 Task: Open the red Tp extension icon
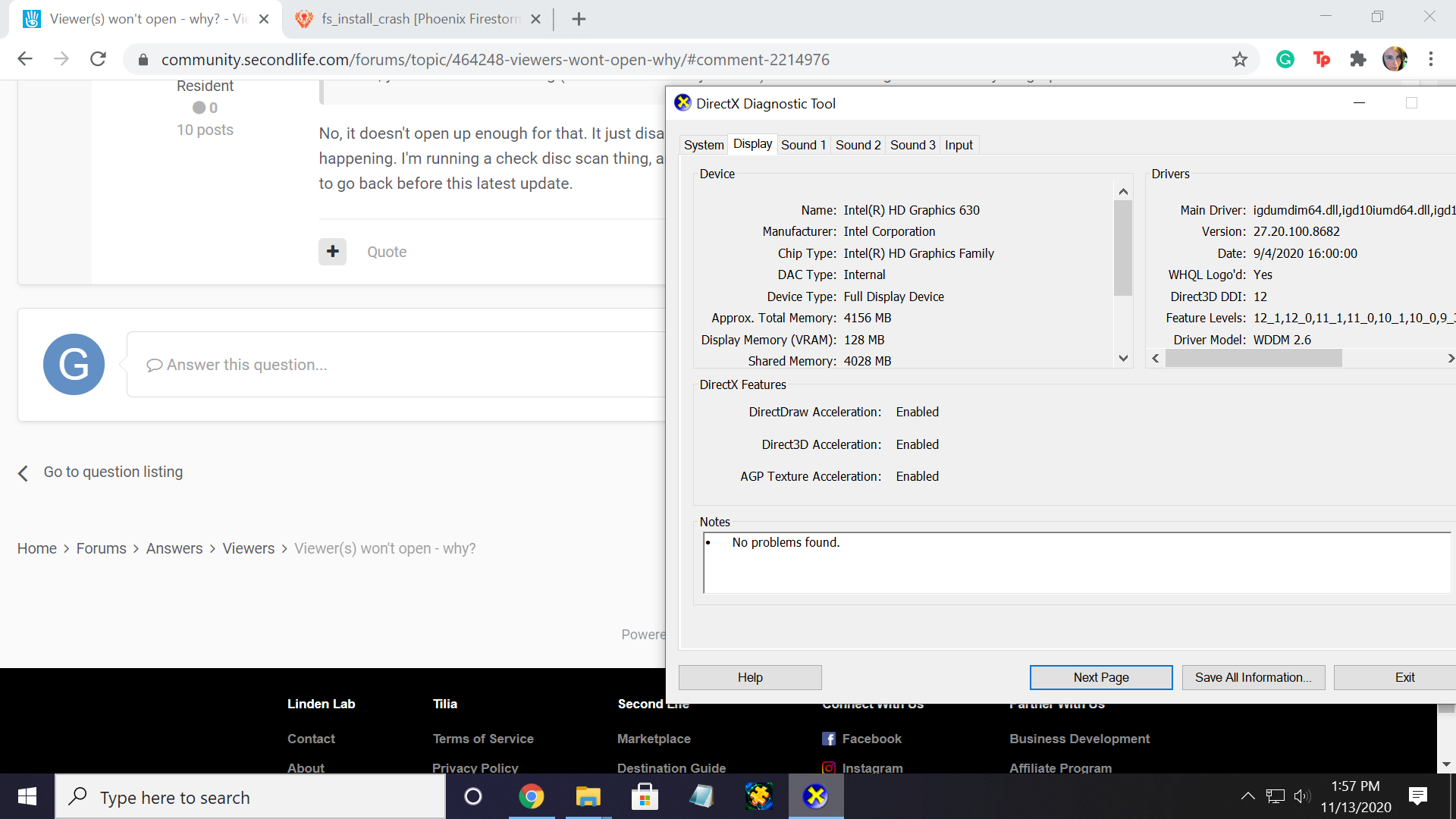[x=1322, y=59]
